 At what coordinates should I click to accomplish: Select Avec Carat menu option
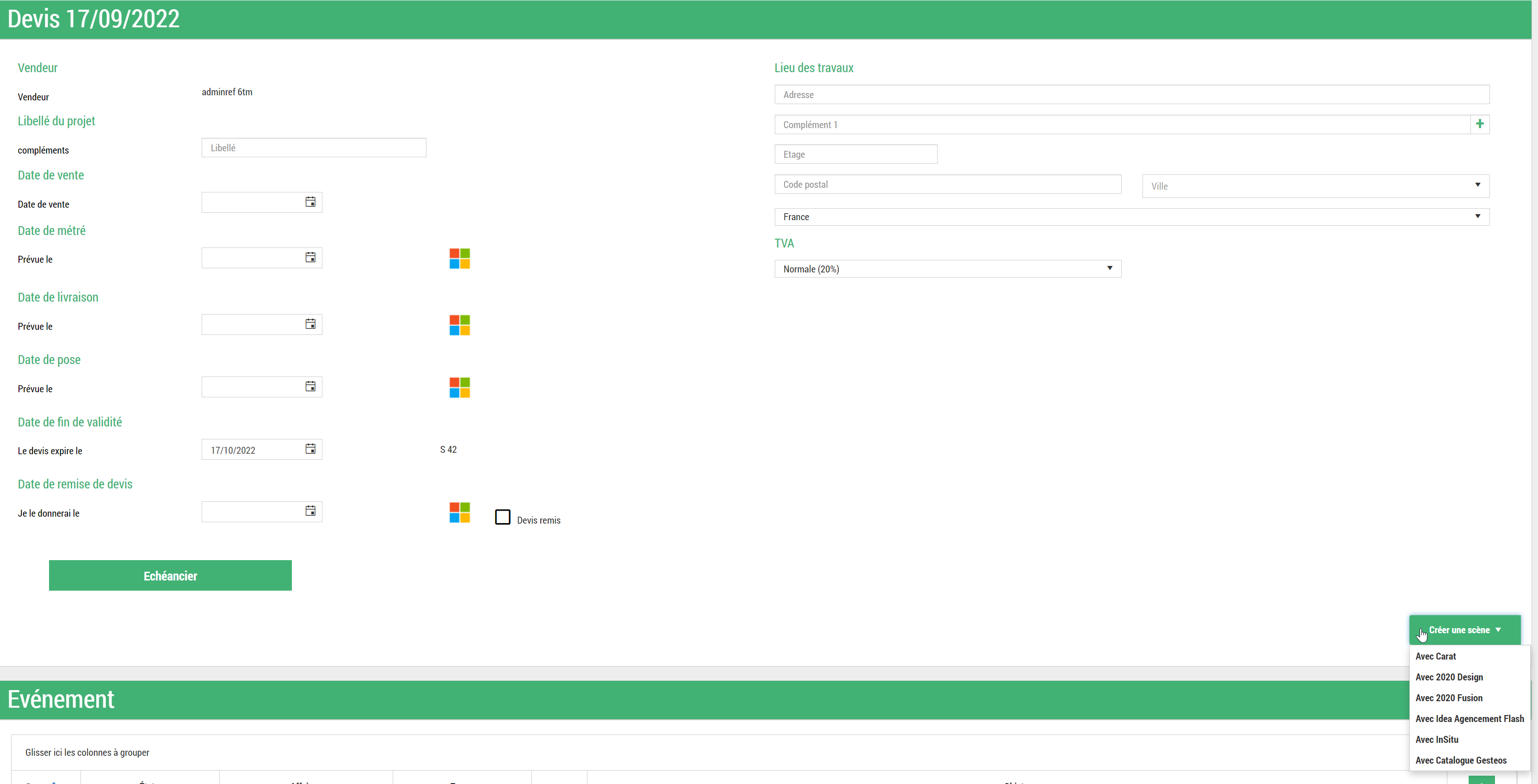[x=1435, y=656]
